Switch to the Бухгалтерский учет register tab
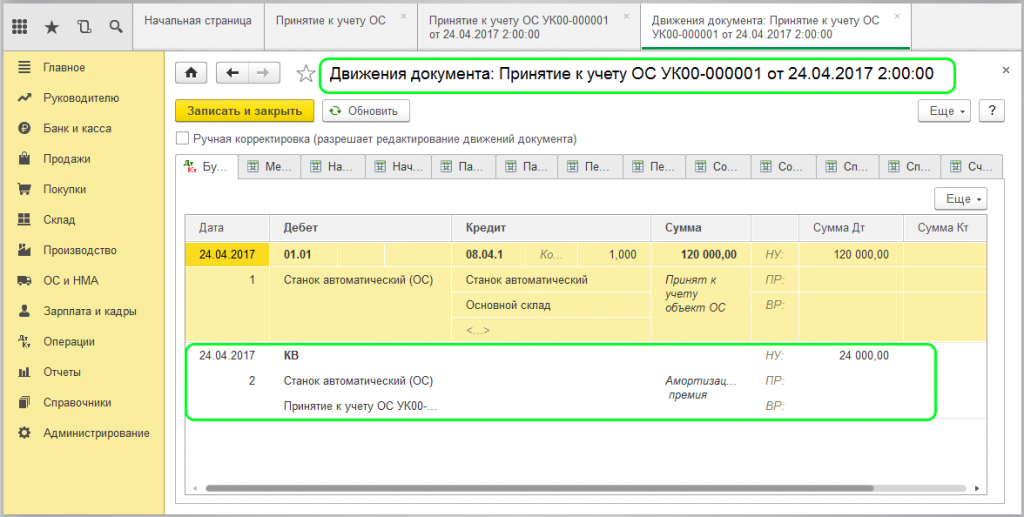 click(x=206, y=168)
